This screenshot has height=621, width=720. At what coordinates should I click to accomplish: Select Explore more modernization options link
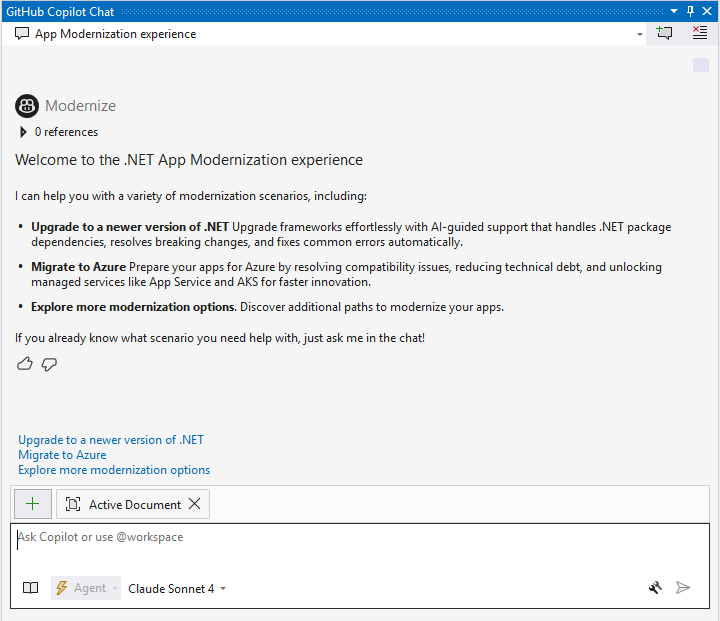click(x=114, y=470)
